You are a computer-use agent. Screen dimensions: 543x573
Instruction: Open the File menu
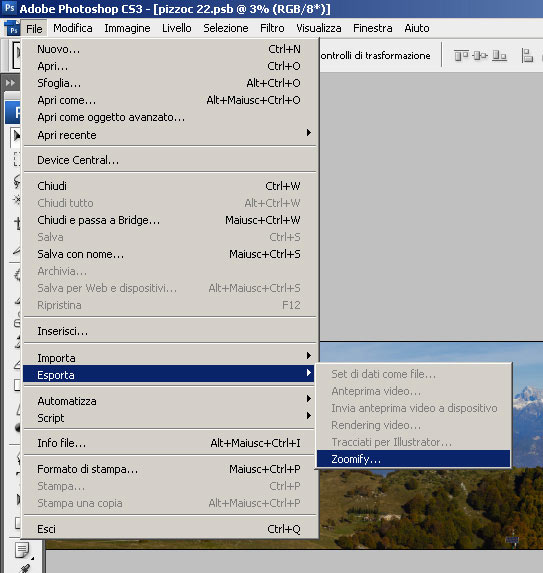tap(34, 29)
